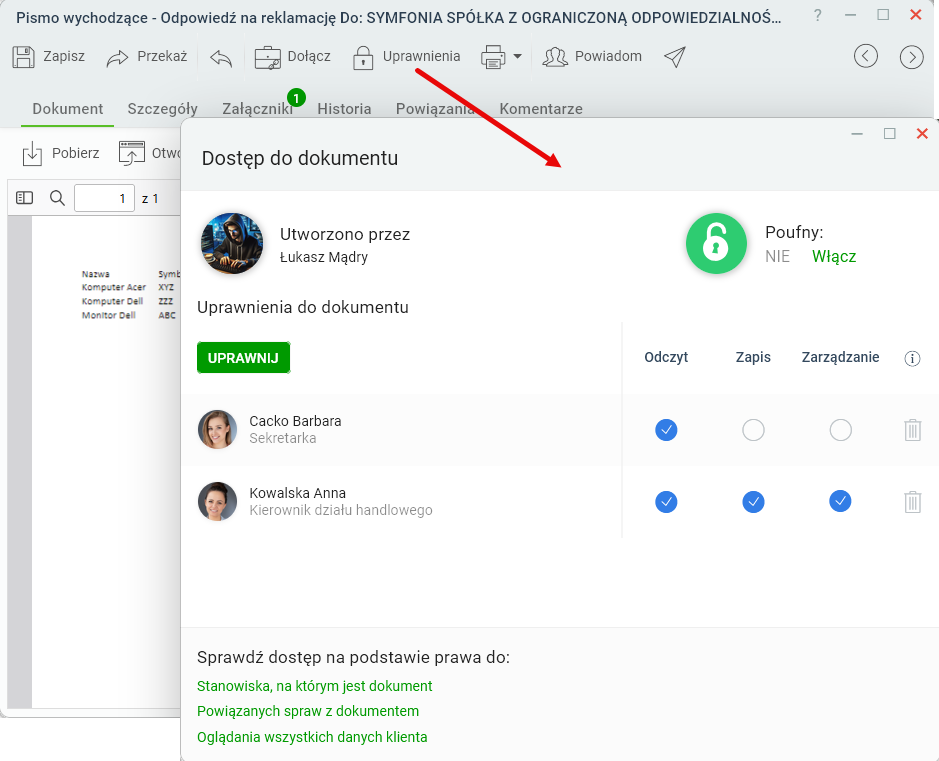Maximize the Dostęp do dokumentu dialog
939x761 pixels.
(889, 134)
